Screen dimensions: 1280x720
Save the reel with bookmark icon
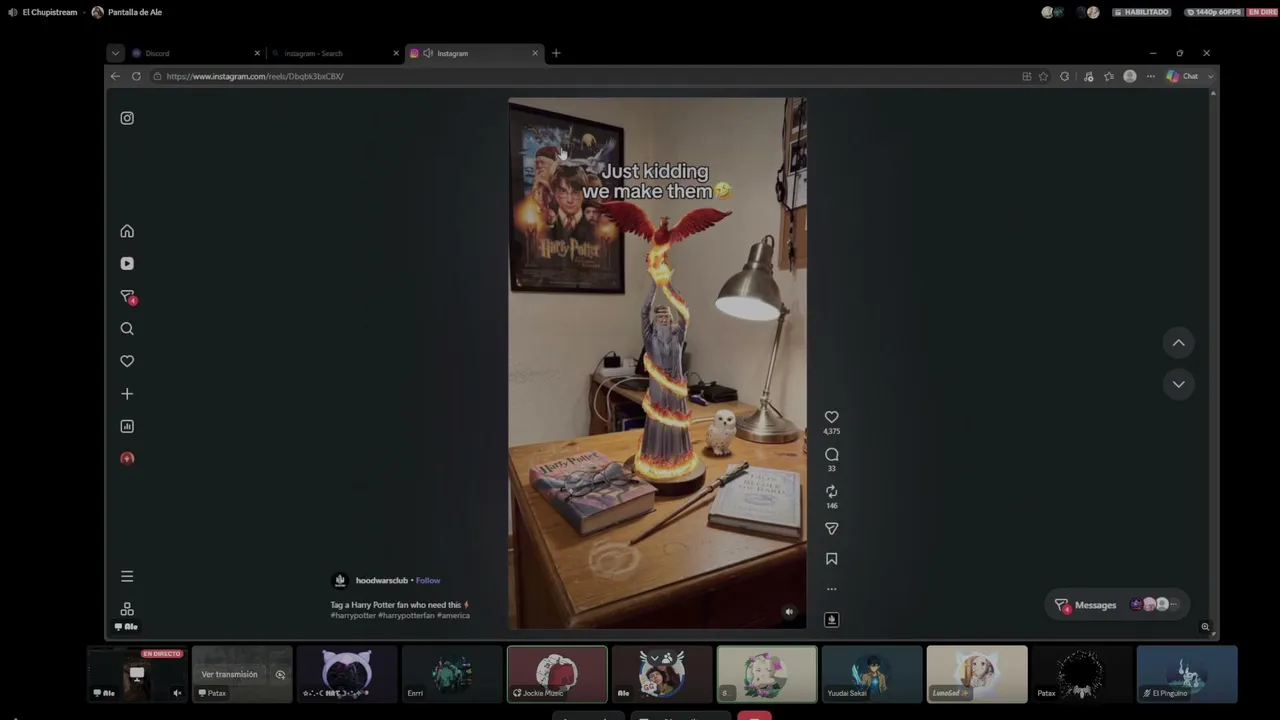831,559
